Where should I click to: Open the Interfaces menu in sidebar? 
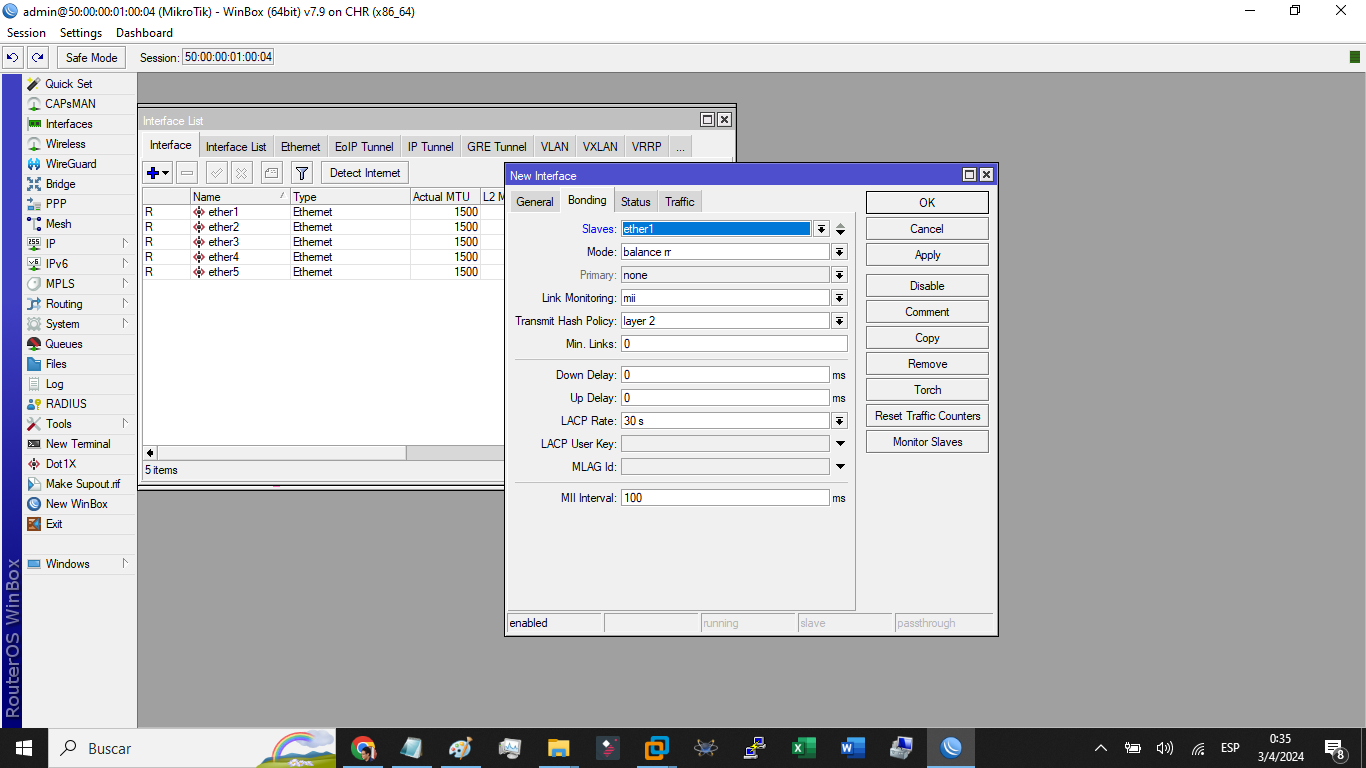click(x=69, y=124)
